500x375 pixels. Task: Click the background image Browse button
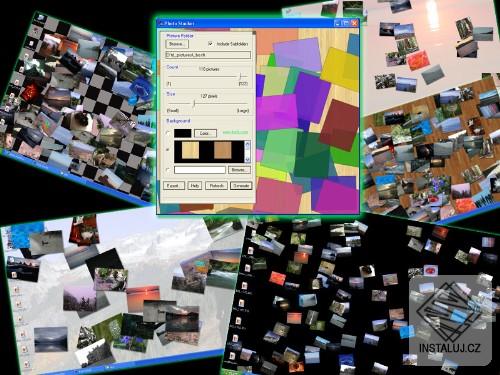[239, 170]
